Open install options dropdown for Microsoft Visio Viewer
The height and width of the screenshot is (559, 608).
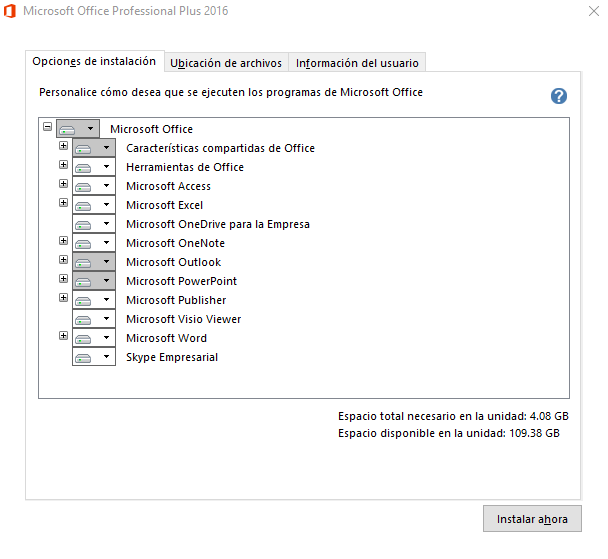pyautogui.click(x=94, y=319)
